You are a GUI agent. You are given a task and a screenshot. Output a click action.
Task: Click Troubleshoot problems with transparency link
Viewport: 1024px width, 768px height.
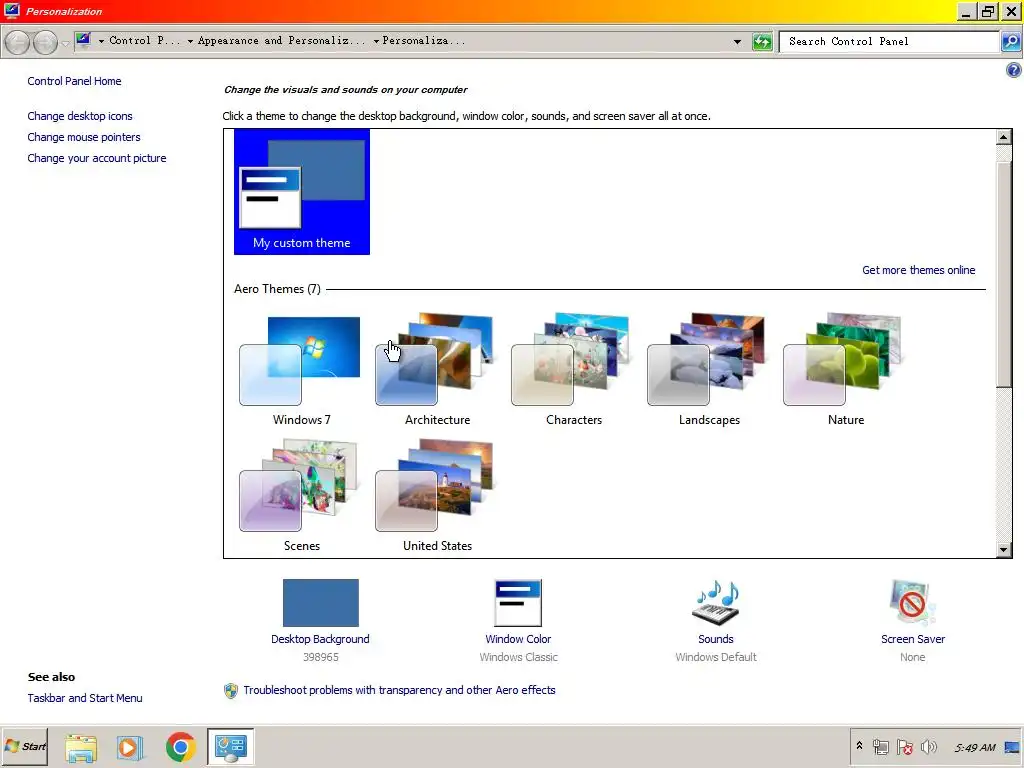[x=399, y=690]
